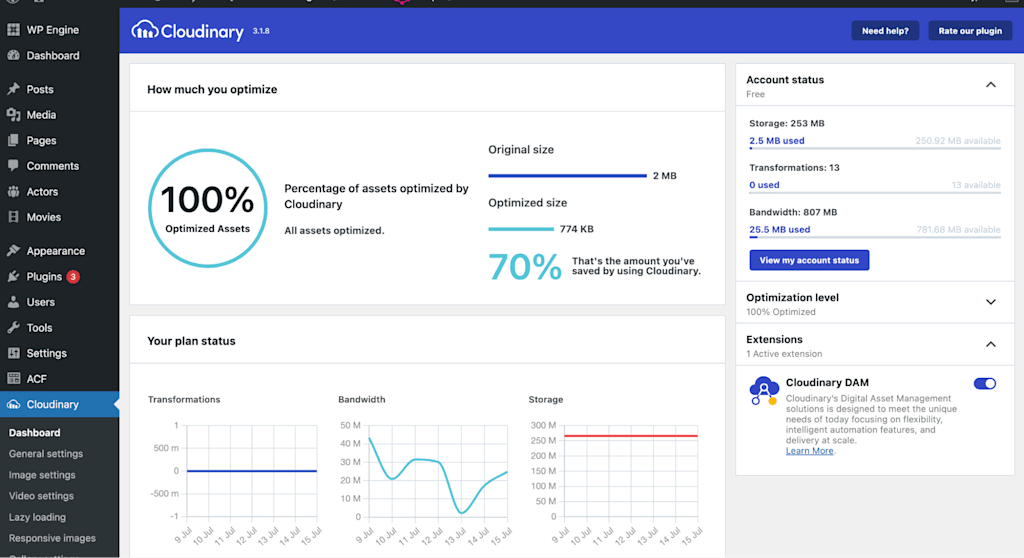The width and height of the screenshot is (1024, 558).
Task: Open Lazy loading submenu item
Action: 37,517
